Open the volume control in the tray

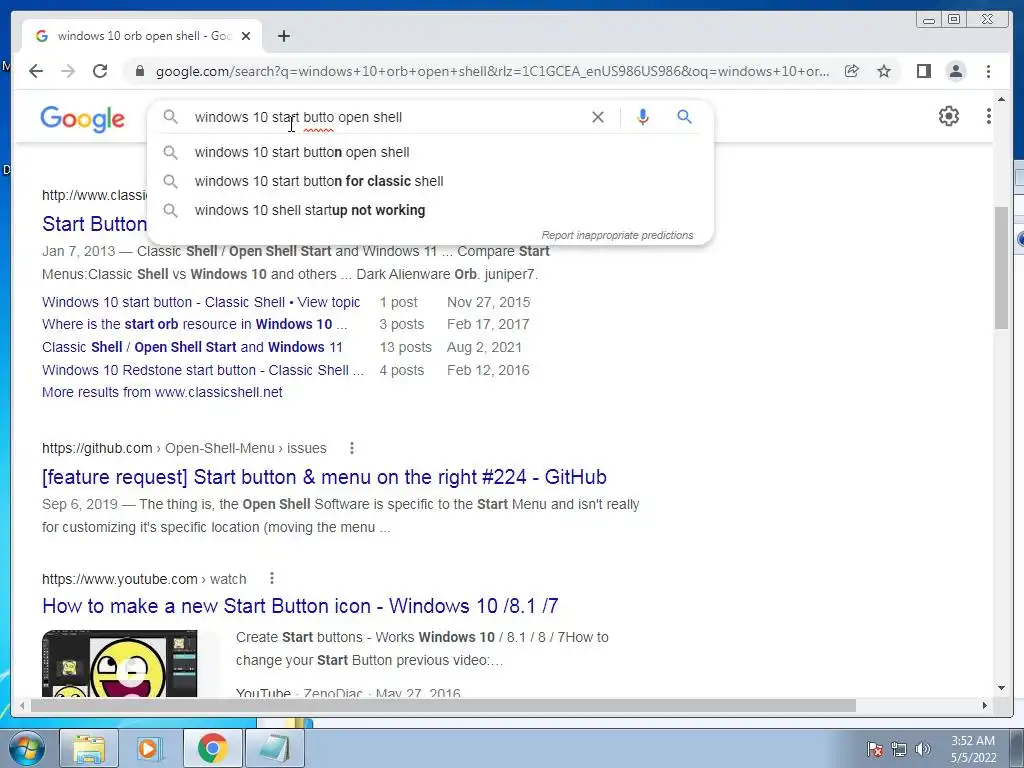922,749
